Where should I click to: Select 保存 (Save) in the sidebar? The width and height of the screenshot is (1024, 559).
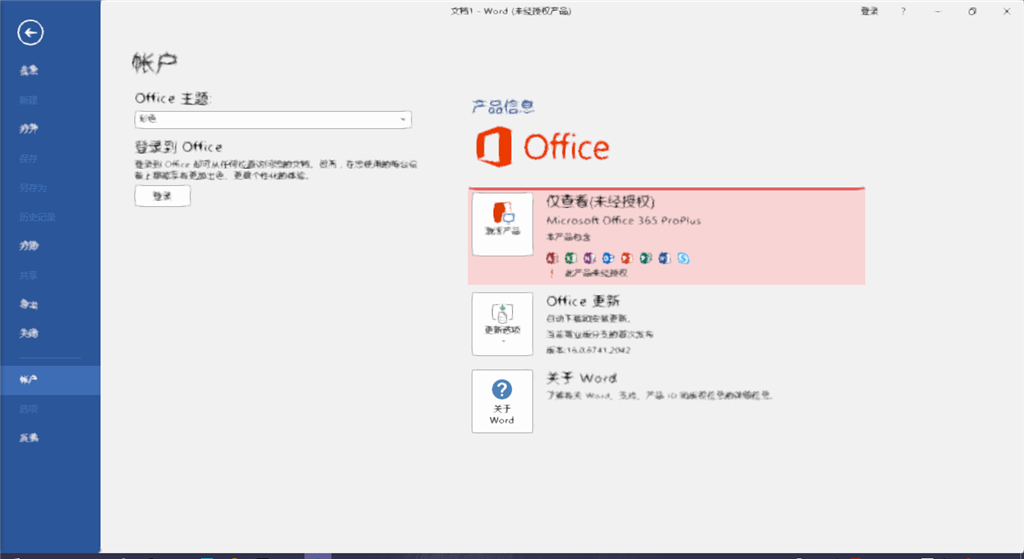click(29, 159)
